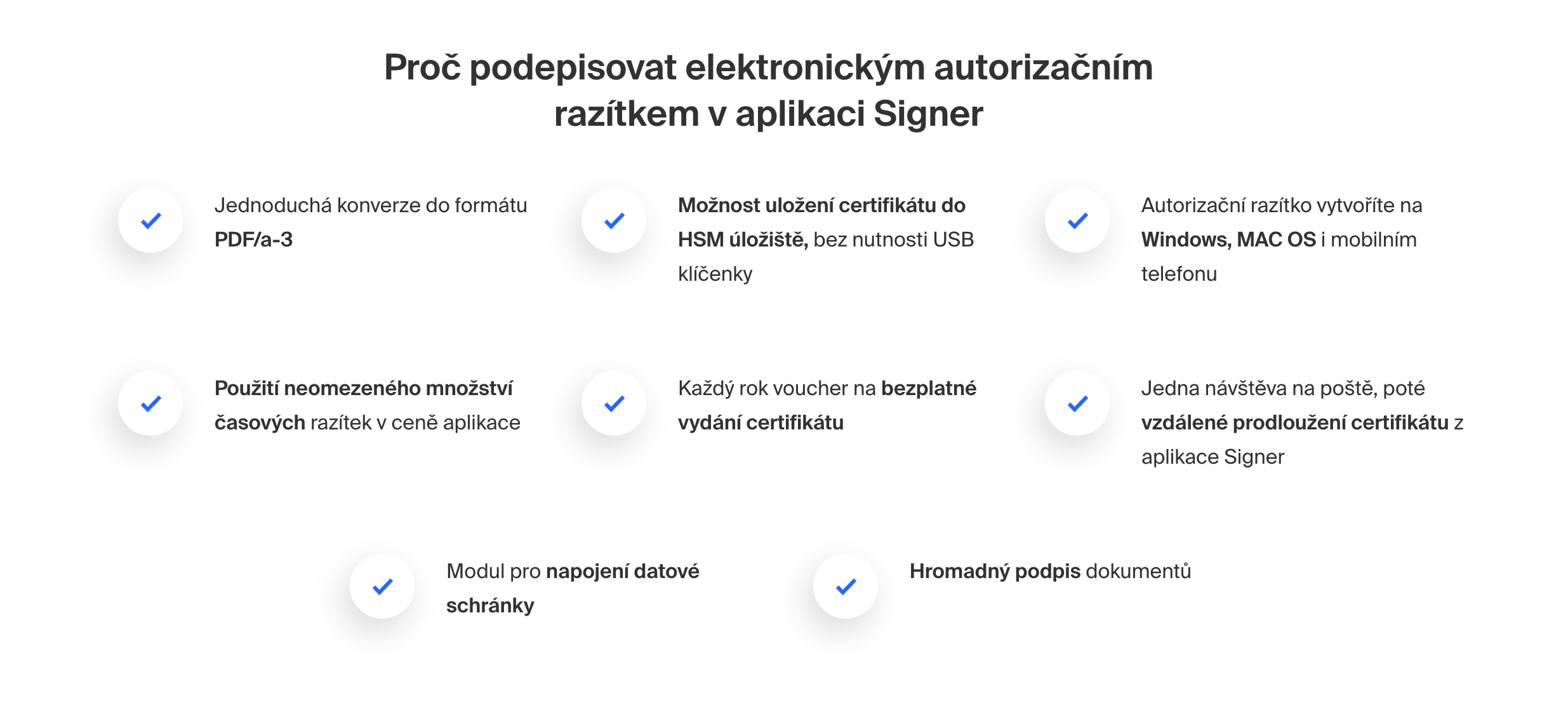Click 'Možnost uložení certifikátu do' bold text

point(821,205)
